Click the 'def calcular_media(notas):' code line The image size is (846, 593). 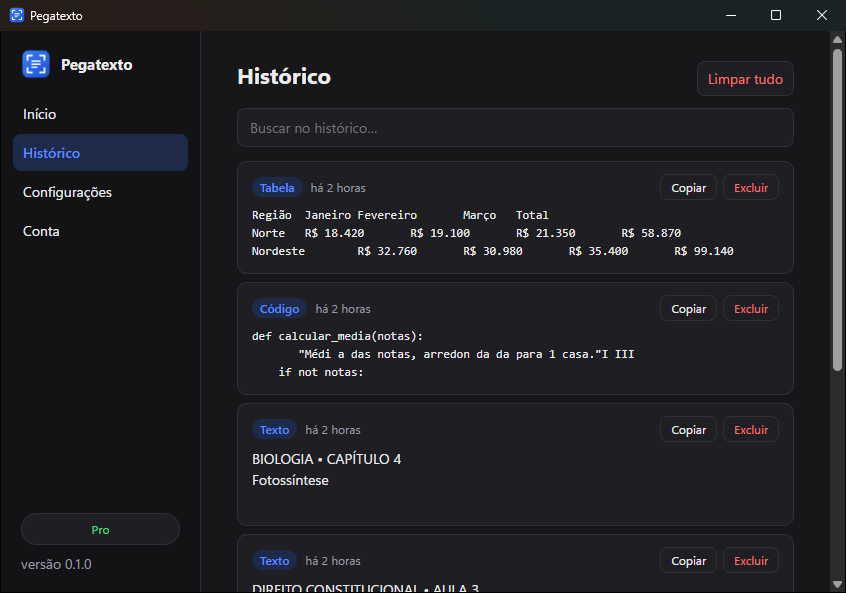[337, 336]
